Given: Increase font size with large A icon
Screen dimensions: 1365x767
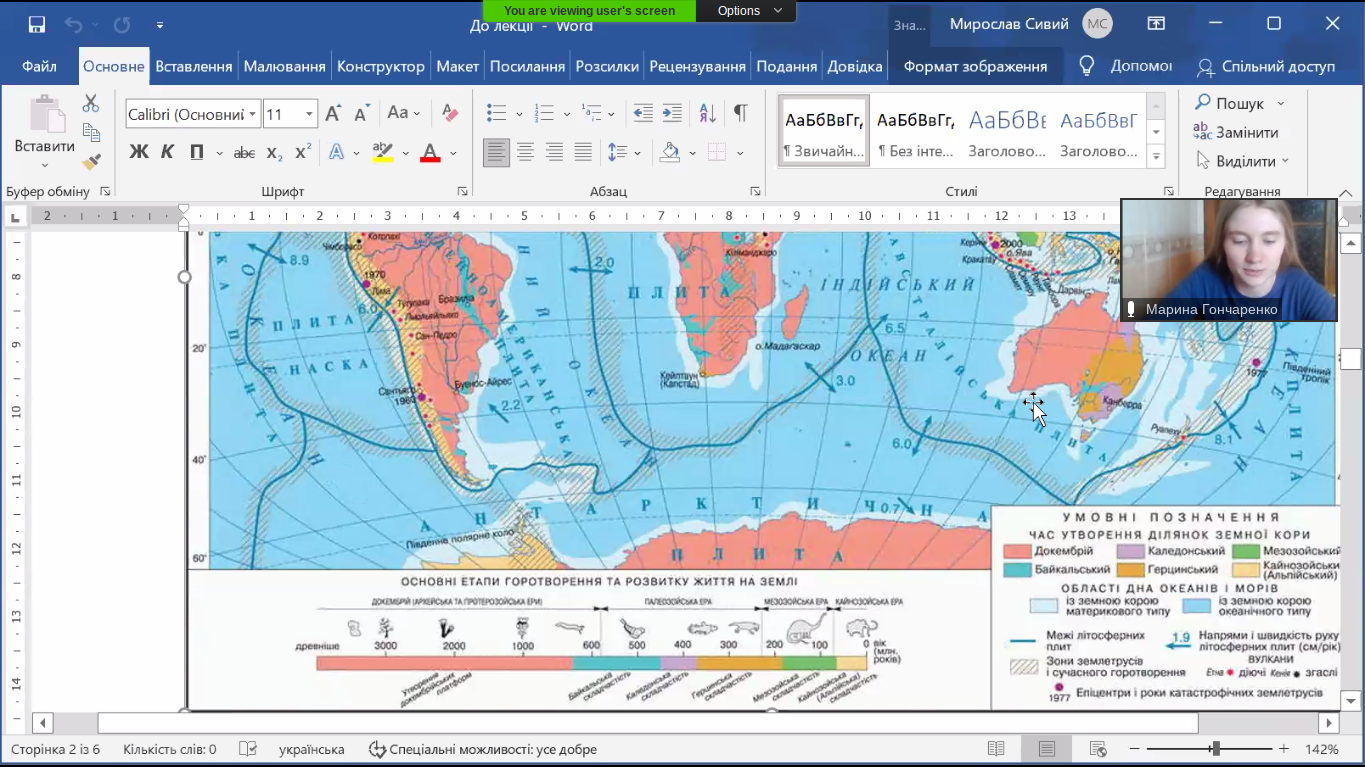Looking at the screenshot, I should (x=334, y=113).
